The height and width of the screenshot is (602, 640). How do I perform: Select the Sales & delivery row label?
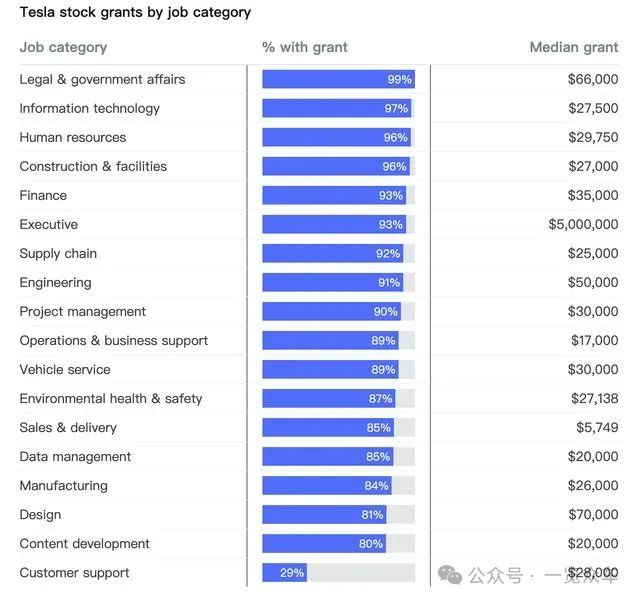click(x=68, y=427)
